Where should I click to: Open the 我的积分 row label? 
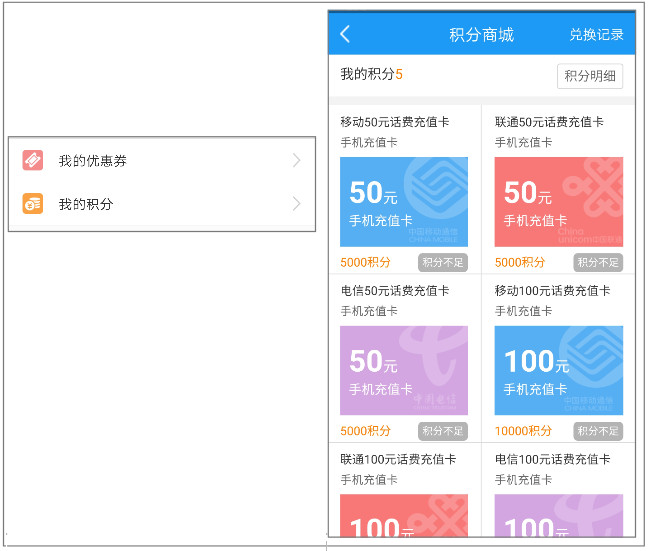86,204
